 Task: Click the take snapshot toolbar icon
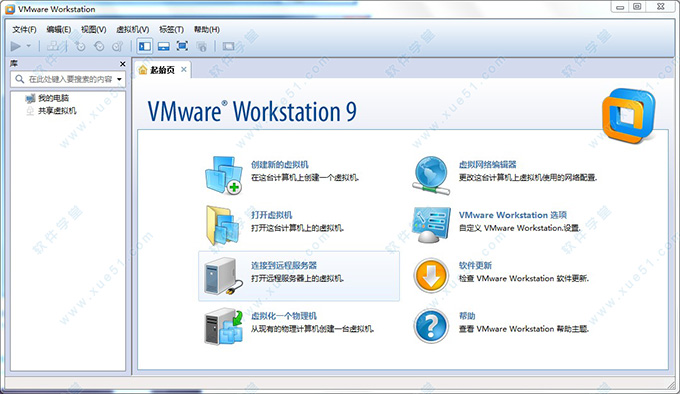pyautogui.click(x=80, y=46)
